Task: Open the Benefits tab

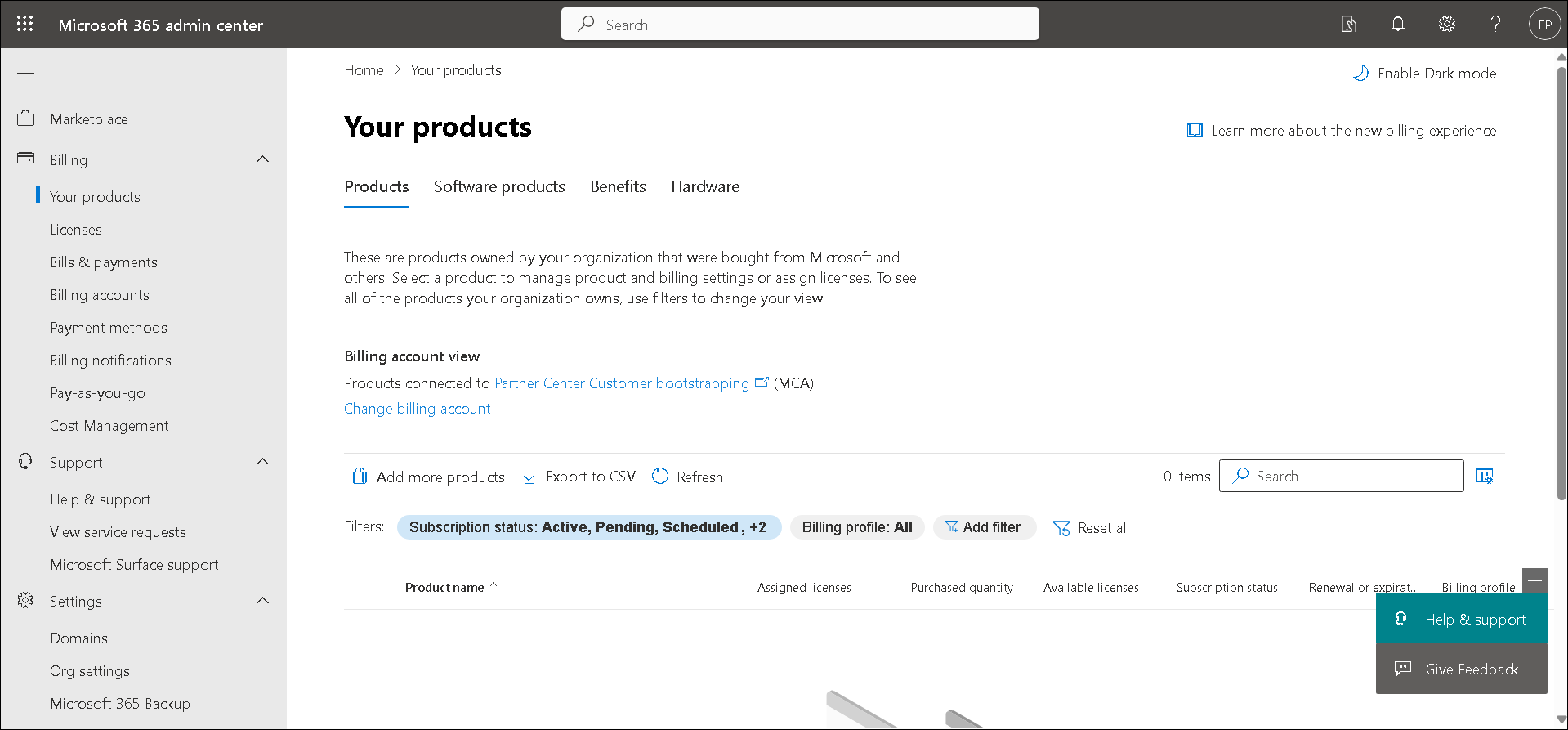Action: coord(618,186)
